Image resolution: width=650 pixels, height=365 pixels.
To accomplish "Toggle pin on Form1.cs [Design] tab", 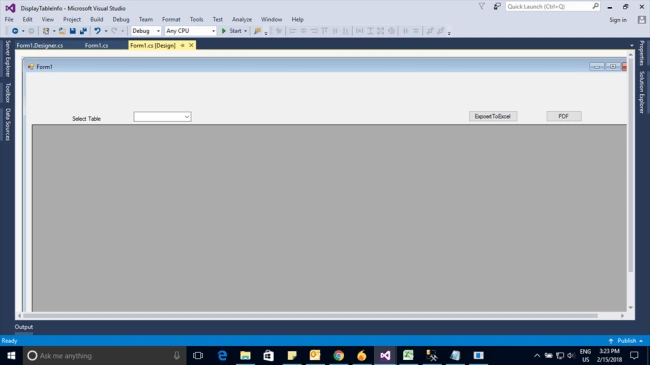I will point(182,45).
